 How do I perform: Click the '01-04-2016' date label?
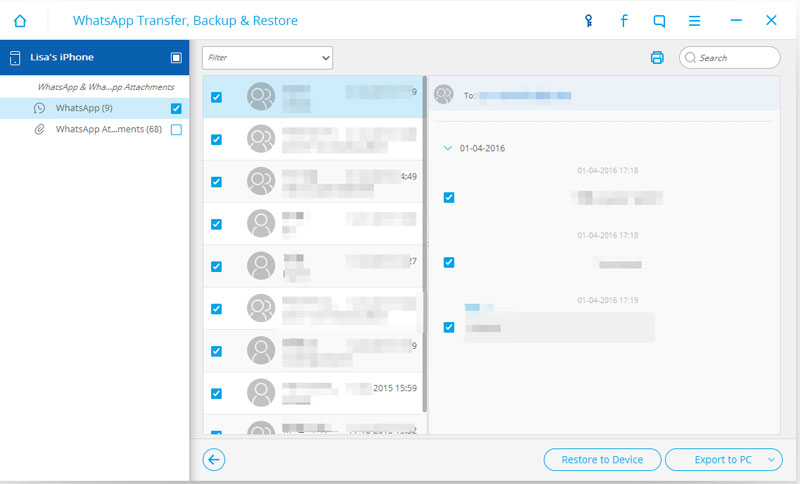click(482, 148)
